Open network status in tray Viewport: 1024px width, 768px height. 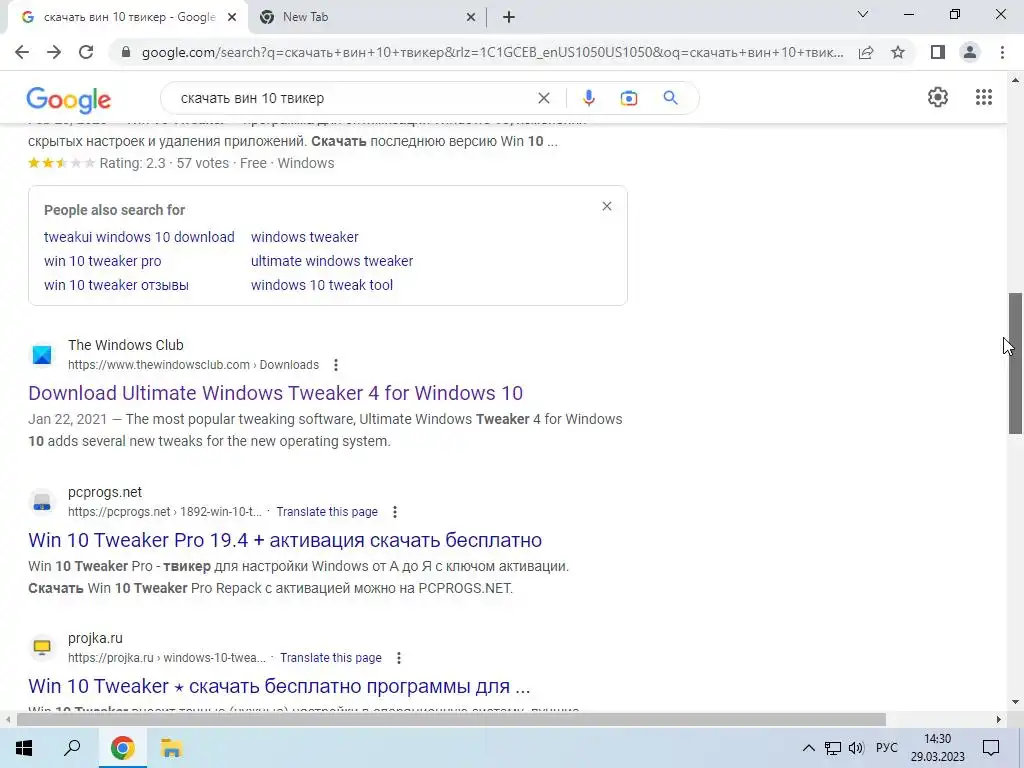pos(833,748)
